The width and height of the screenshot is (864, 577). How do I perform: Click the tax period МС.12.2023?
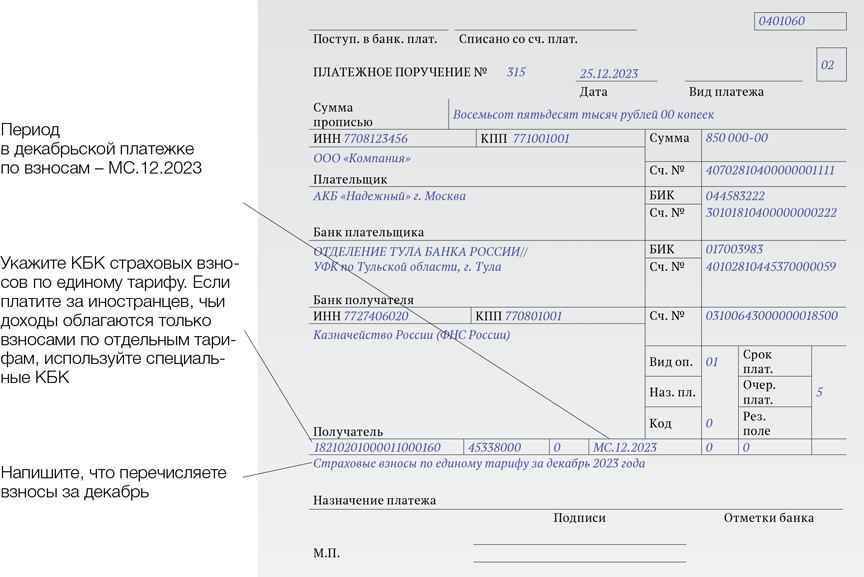pos(625,448)
